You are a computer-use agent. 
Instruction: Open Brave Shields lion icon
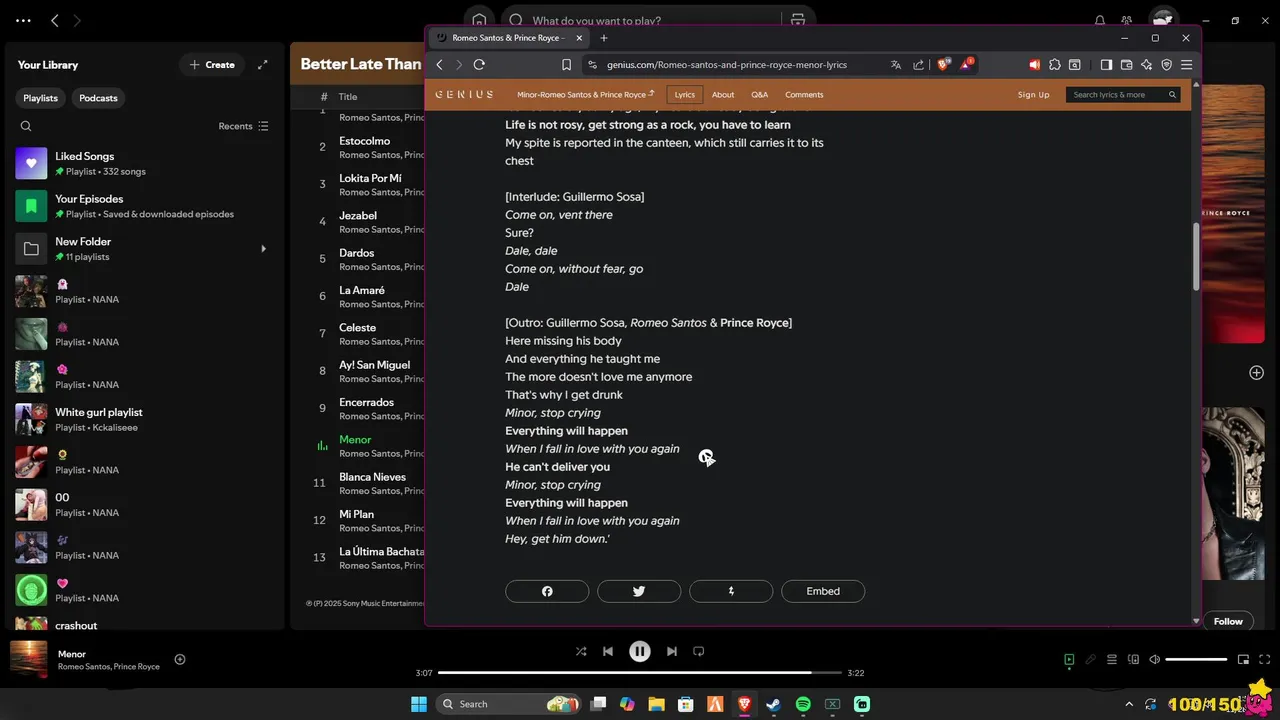pyautogui.click(x=943, y=64)
